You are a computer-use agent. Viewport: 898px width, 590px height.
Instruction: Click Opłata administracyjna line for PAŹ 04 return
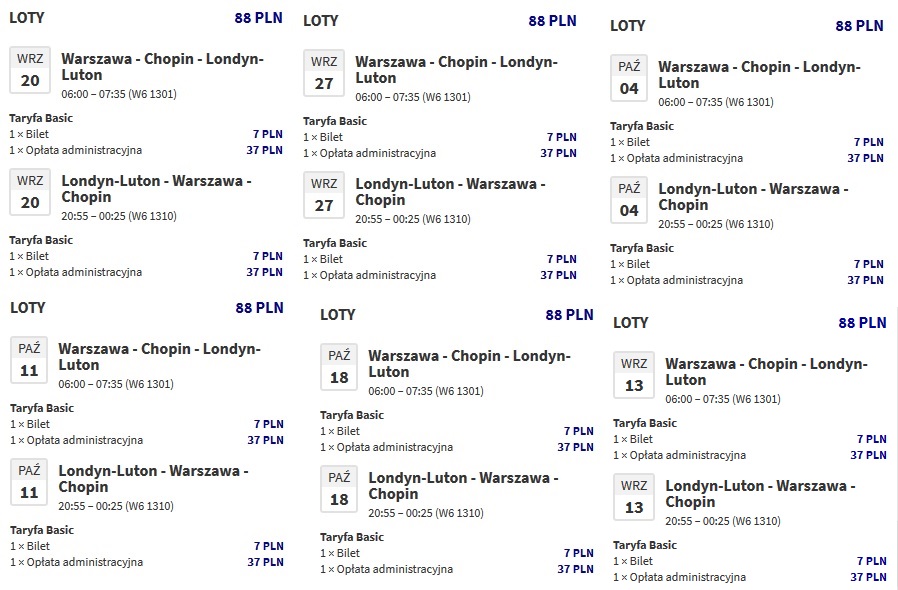[x=676, y=280]
